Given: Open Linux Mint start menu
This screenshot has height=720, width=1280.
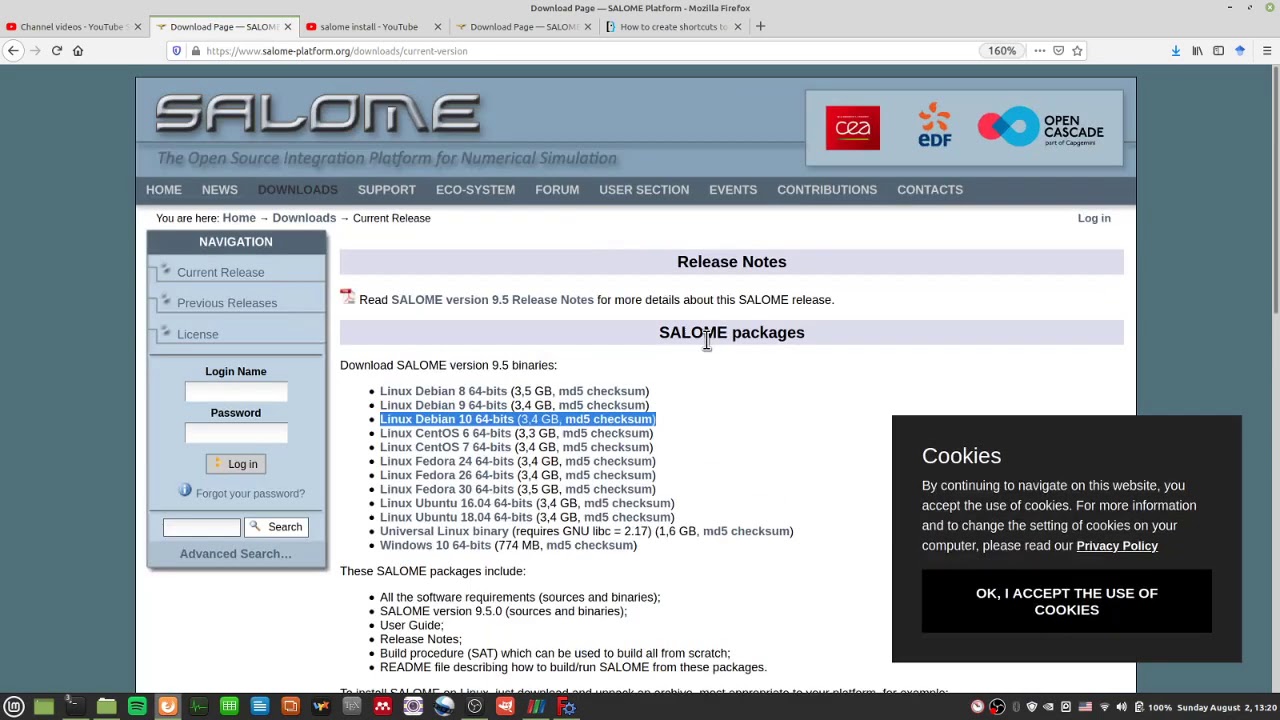Looking at the screenshot, I should pyautogui.click(x=14, y=707).
